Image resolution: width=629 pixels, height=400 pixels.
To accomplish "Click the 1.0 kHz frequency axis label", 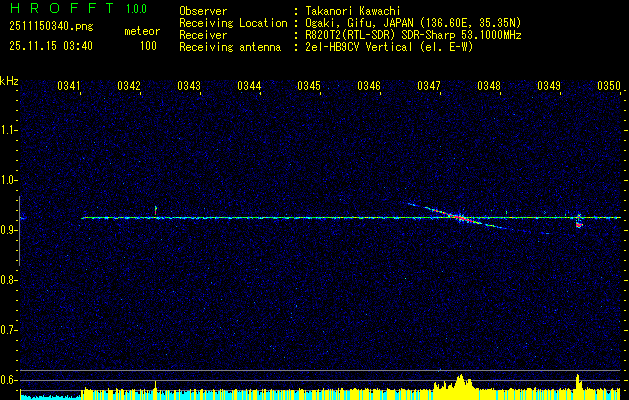I will pos(8,180).
